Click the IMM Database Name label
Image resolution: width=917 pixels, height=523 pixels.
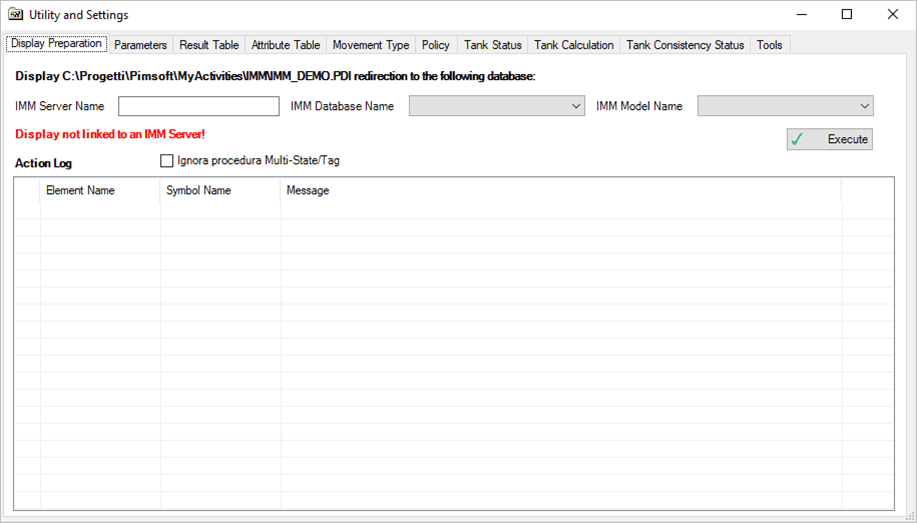342,106
